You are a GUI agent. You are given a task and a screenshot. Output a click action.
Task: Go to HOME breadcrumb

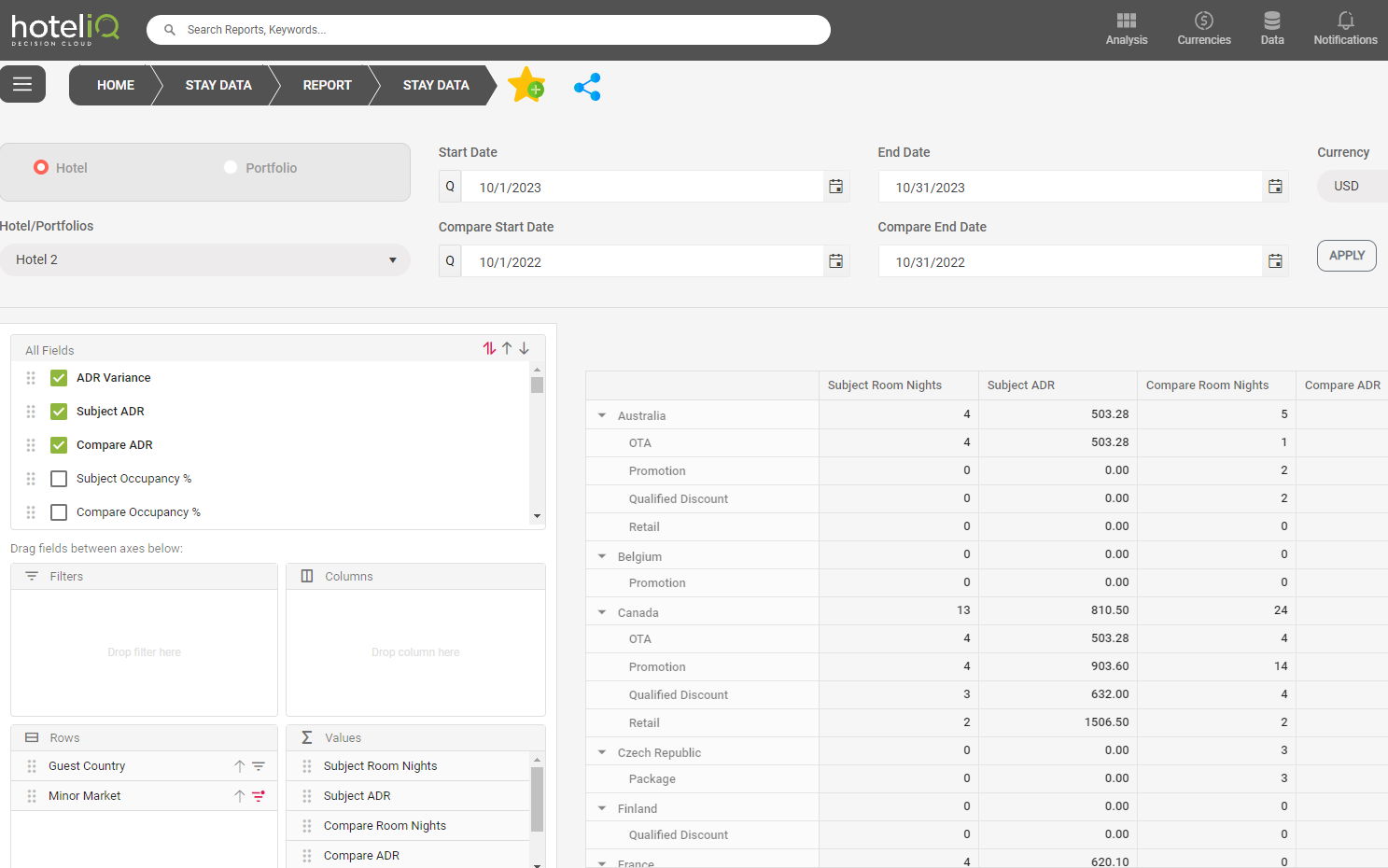(115, 85)
